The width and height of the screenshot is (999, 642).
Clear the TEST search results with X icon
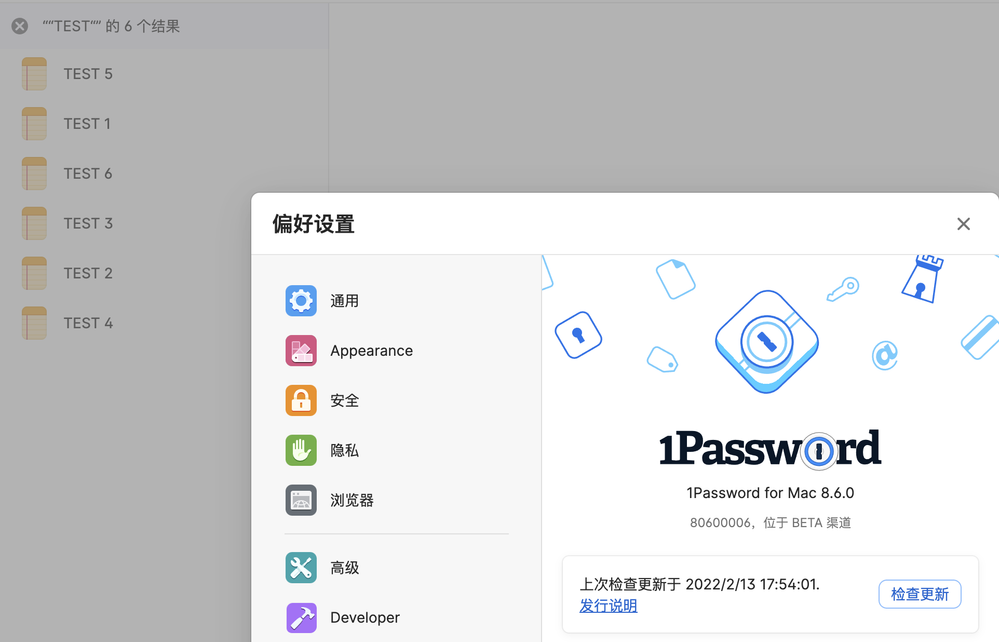click(x=20, y=26)
